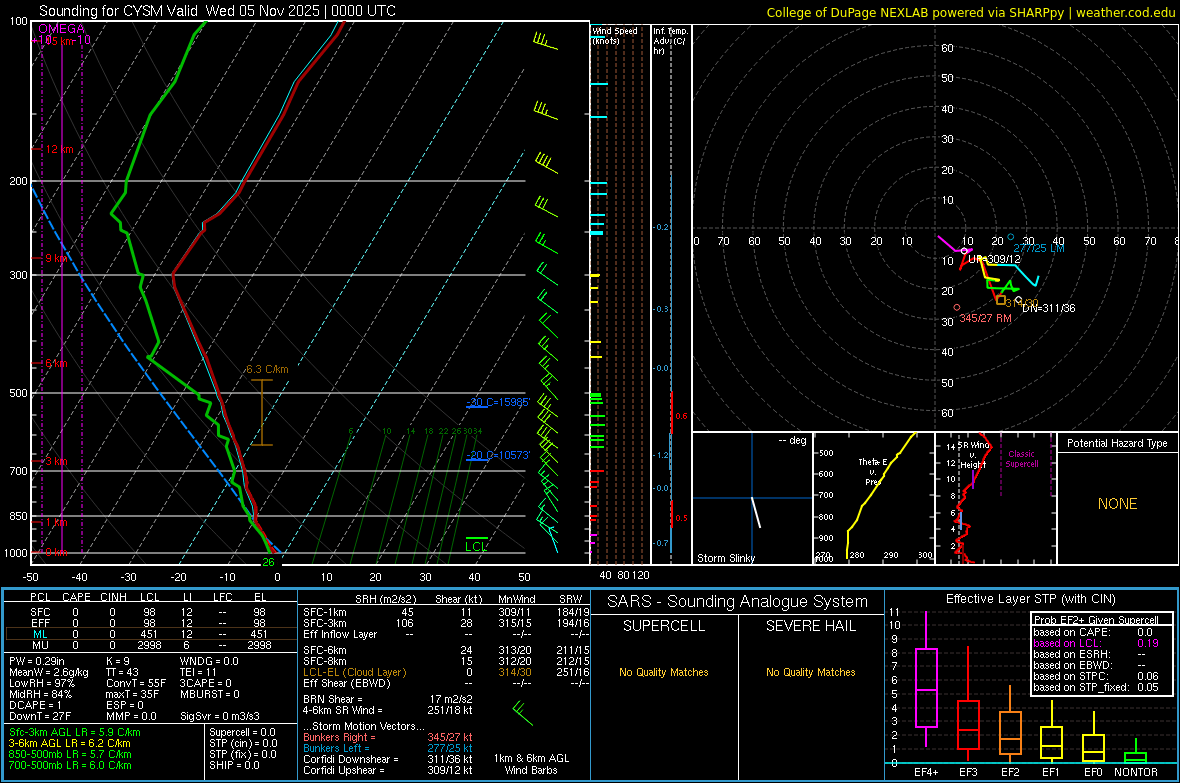Click the isotherm height label ending in 15985'
1180x783 pixels.
[x=498, y=402]
